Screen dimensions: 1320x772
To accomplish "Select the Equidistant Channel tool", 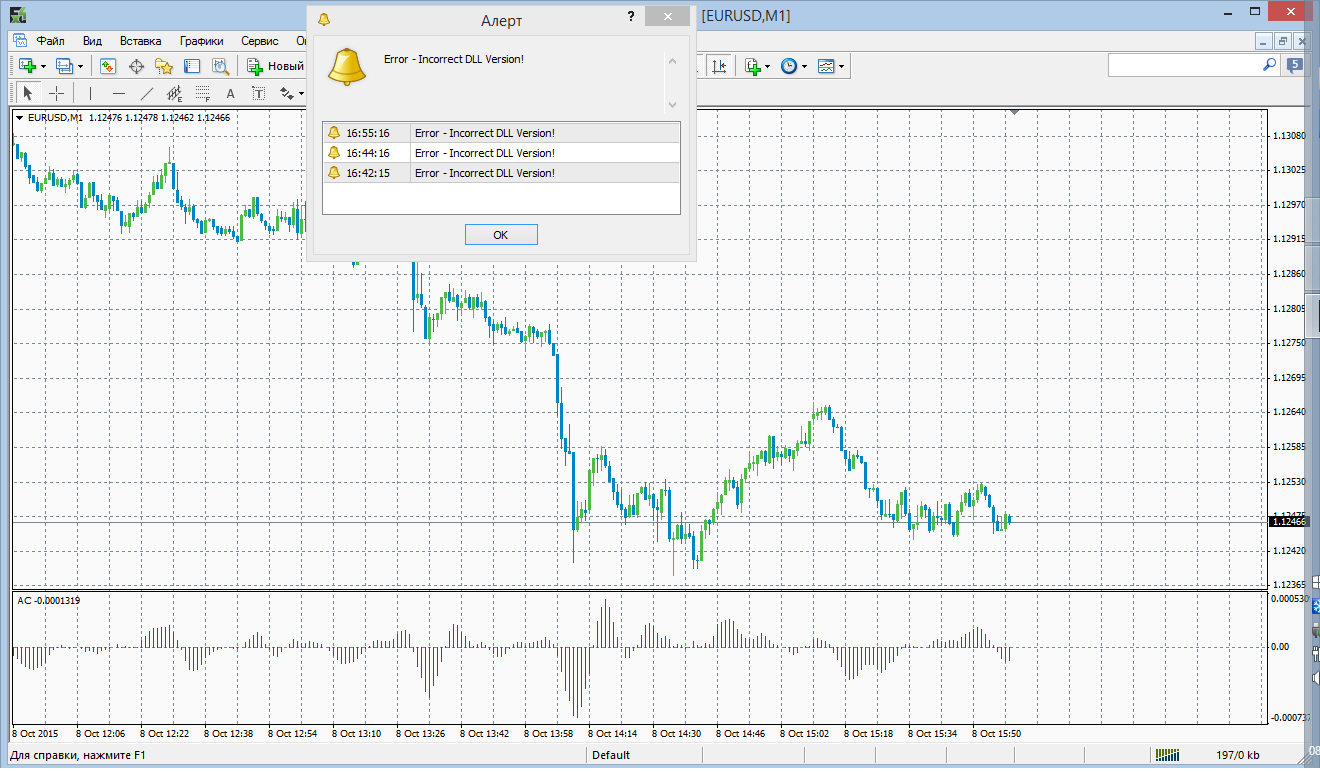I will pyautogui.click(x=175, y=93).
